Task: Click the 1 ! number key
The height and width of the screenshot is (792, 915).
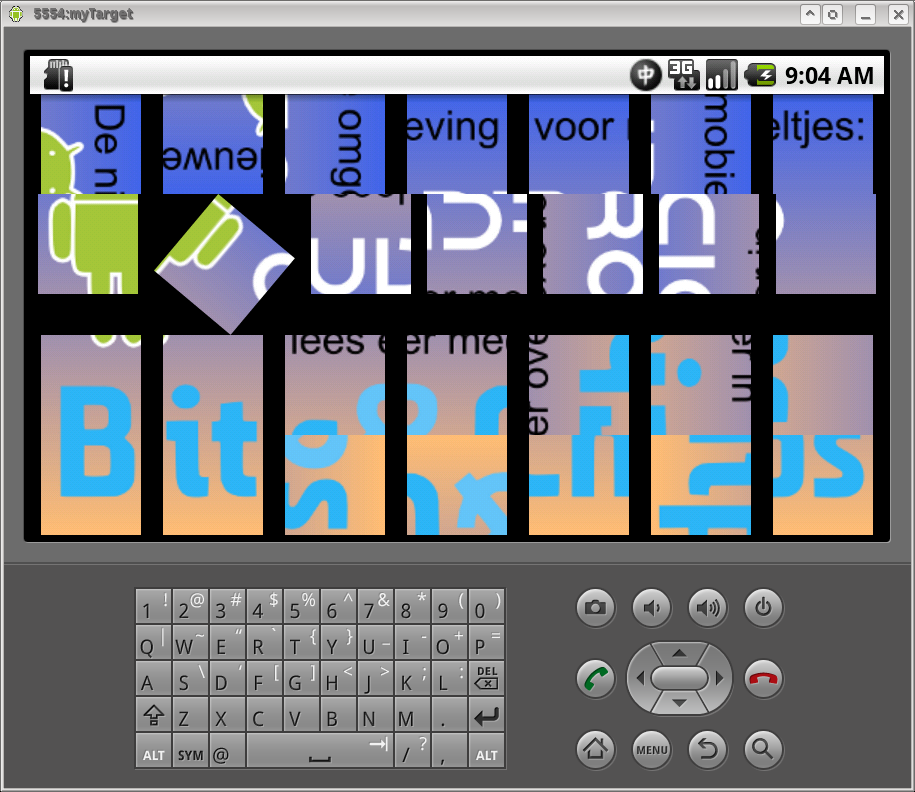Action: pos(153,606)
